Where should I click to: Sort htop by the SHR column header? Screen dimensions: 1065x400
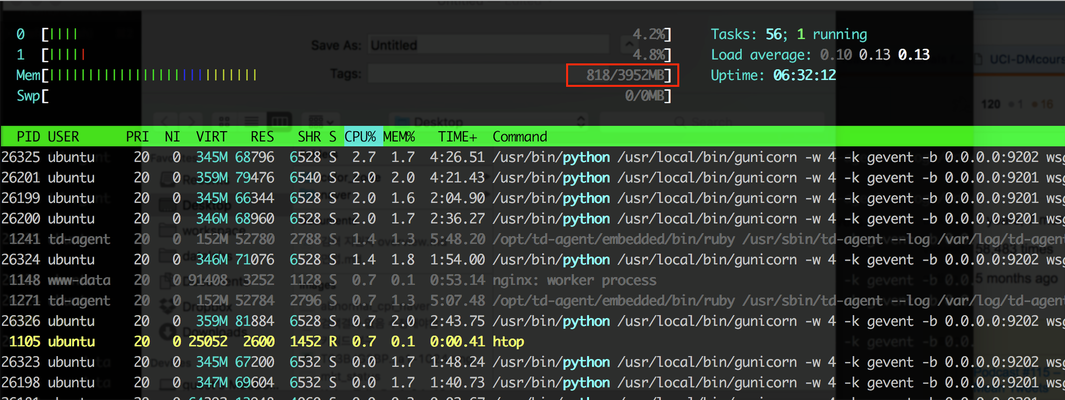[x=309, y=137]
